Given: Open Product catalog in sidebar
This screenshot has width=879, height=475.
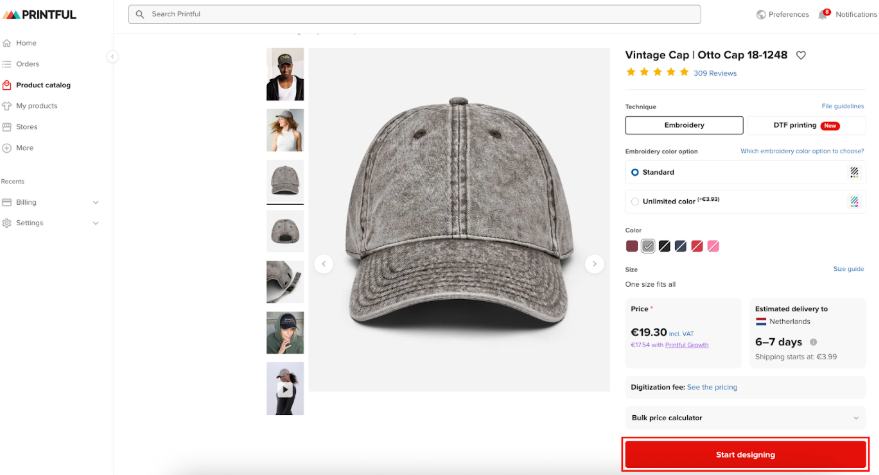Looking at the screenshot, I should click(43, 85).
